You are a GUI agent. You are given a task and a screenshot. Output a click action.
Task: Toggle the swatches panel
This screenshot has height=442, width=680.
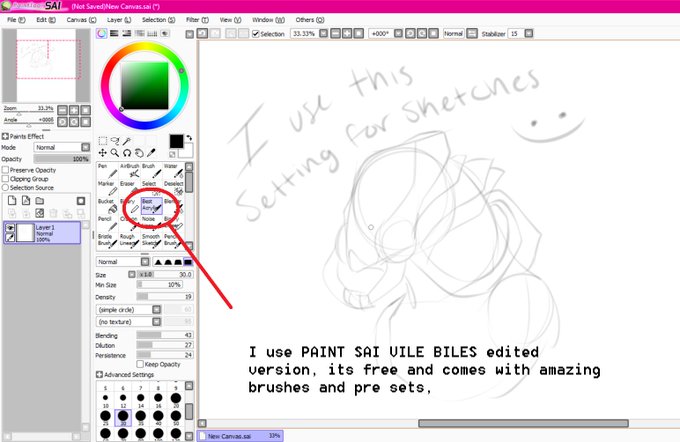pos(152,33)
